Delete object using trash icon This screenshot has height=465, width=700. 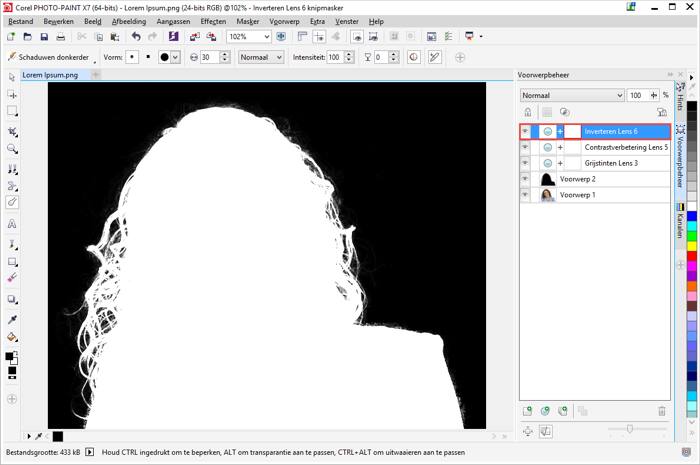click(x=661, y=411)
